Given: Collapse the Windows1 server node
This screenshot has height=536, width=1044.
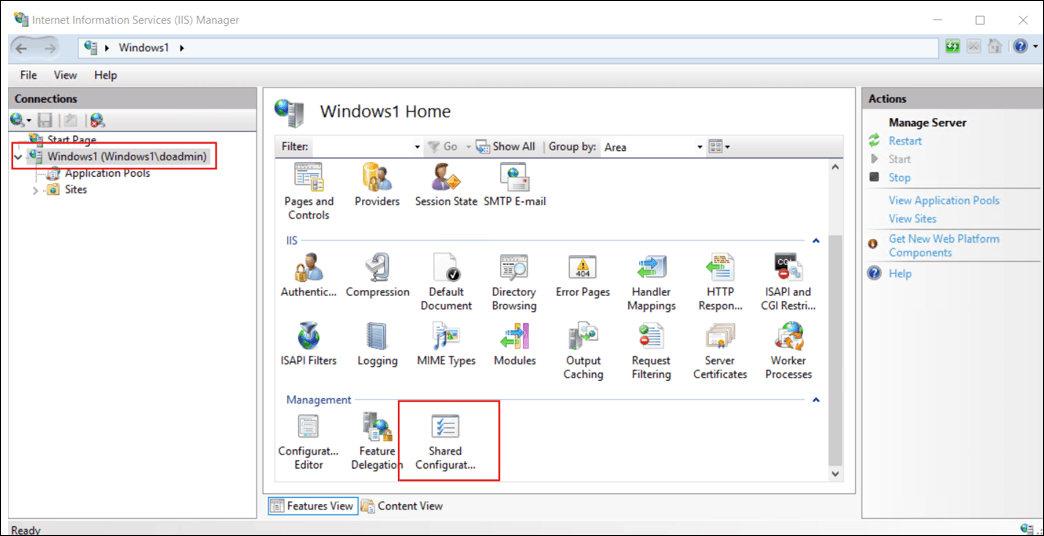Looking at the screenshot, I should (17, 157).
